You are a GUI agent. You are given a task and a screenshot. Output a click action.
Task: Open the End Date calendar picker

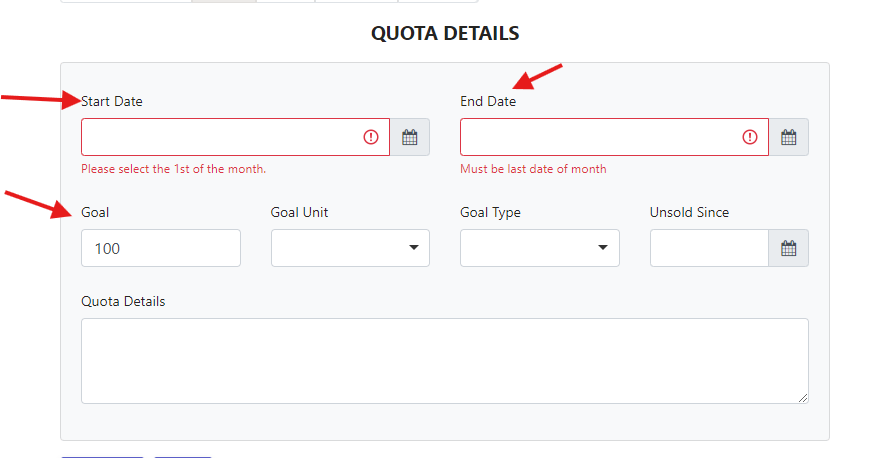coord(788,138)
